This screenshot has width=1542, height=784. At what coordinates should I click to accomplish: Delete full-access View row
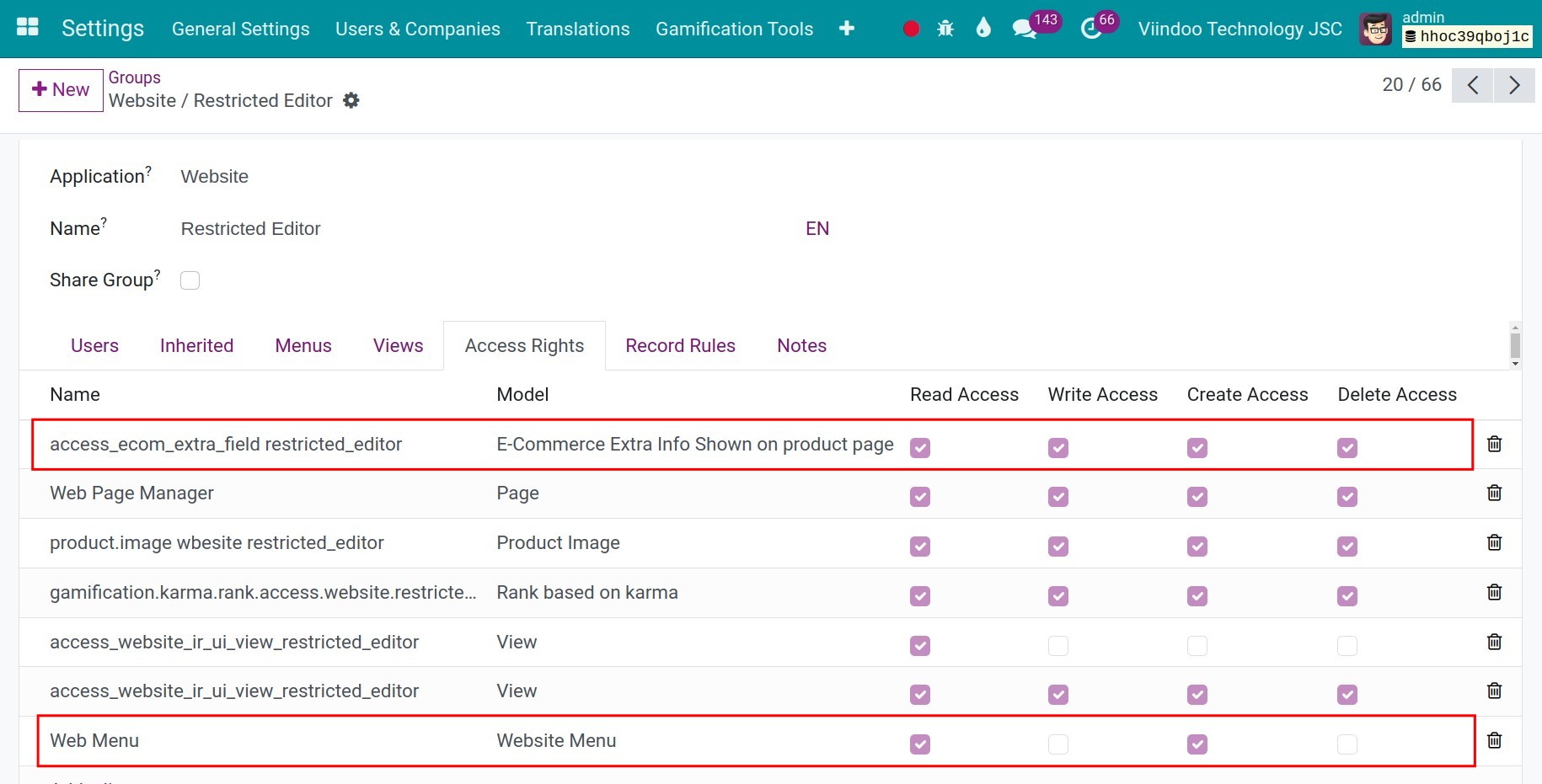1494,691
